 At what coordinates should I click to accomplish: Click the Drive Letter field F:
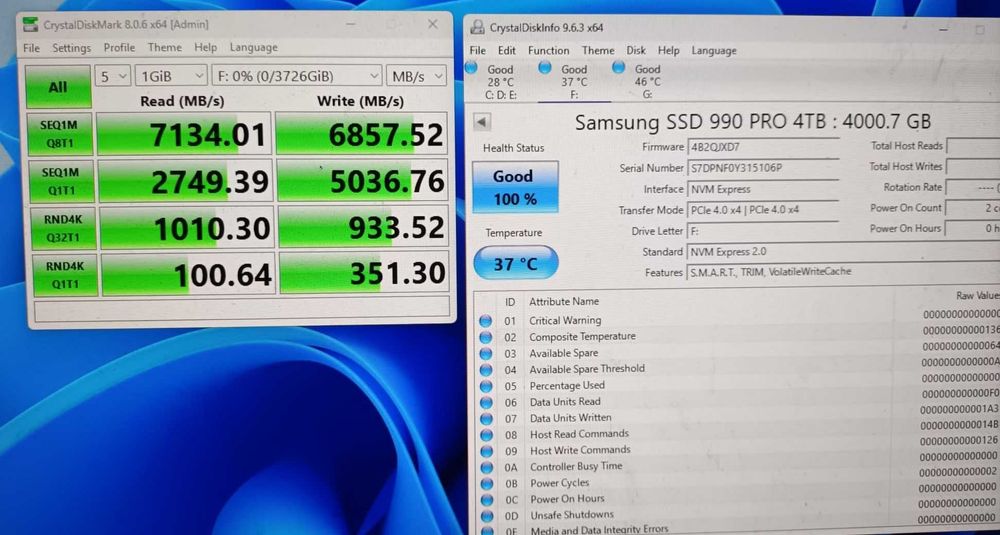point(763,231)
